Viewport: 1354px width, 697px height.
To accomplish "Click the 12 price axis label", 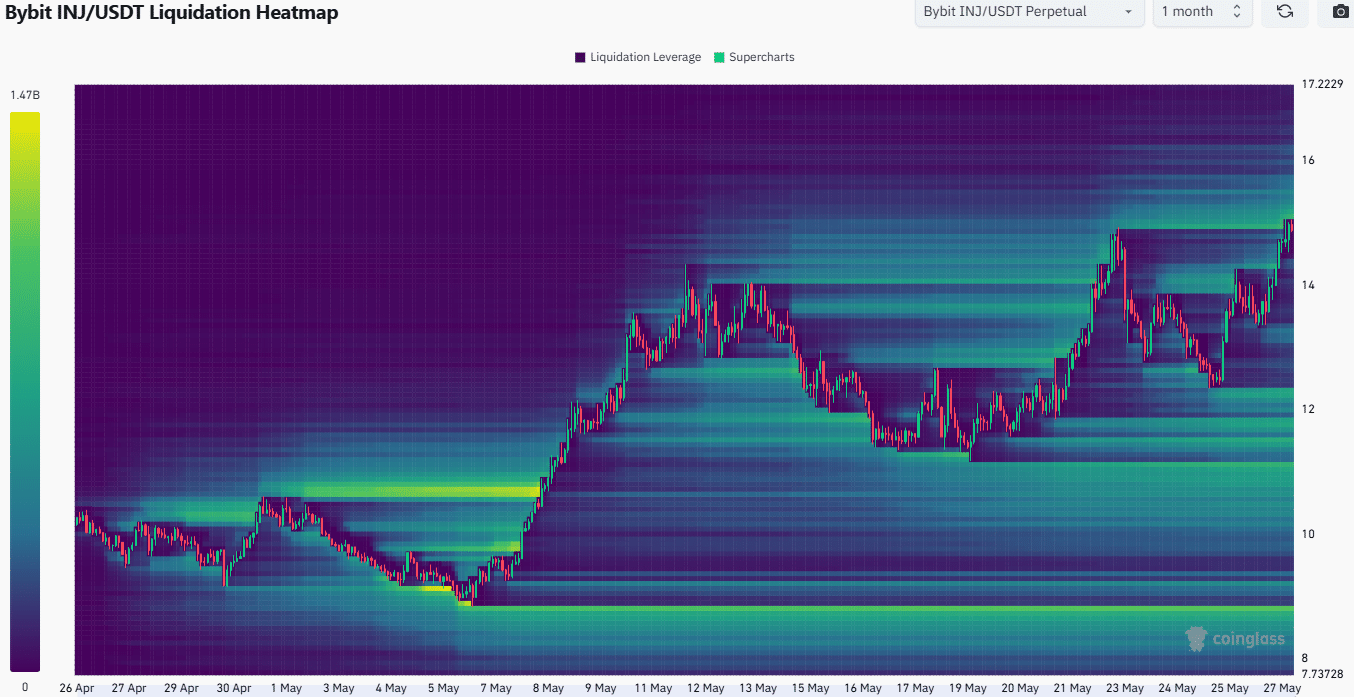I will [1308, 409].
